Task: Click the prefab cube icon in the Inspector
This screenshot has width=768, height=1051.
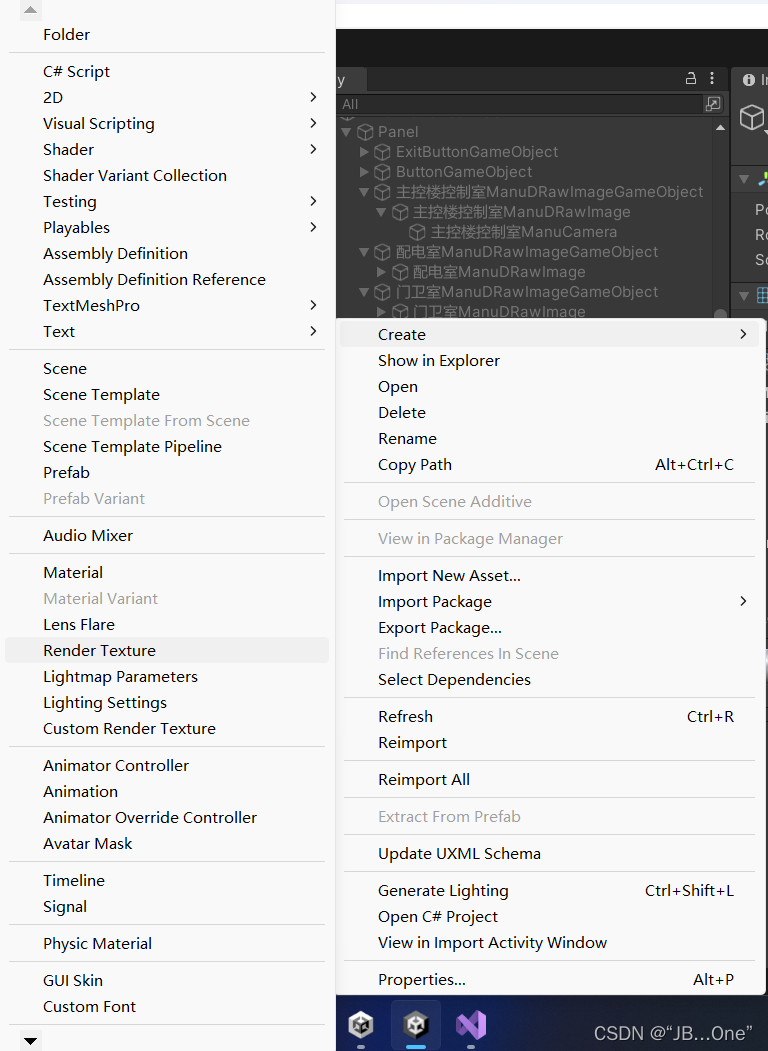Action: [752, 117]
